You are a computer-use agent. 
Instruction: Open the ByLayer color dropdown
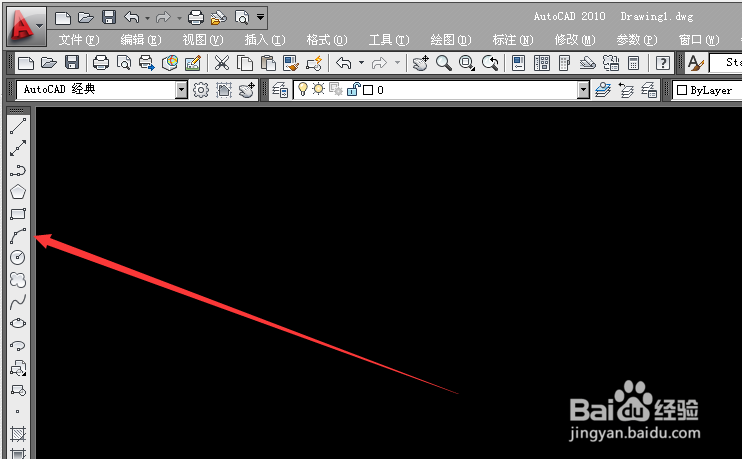click(x=707, y=90)
